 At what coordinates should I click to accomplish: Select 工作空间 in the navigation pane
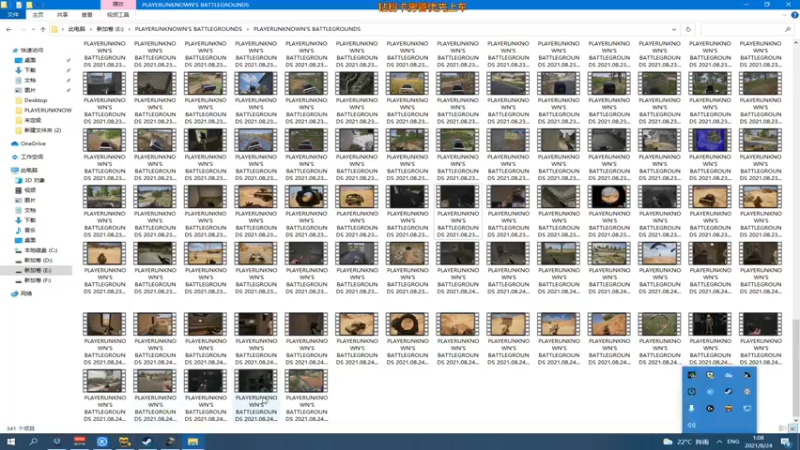(x=32, y=157)
